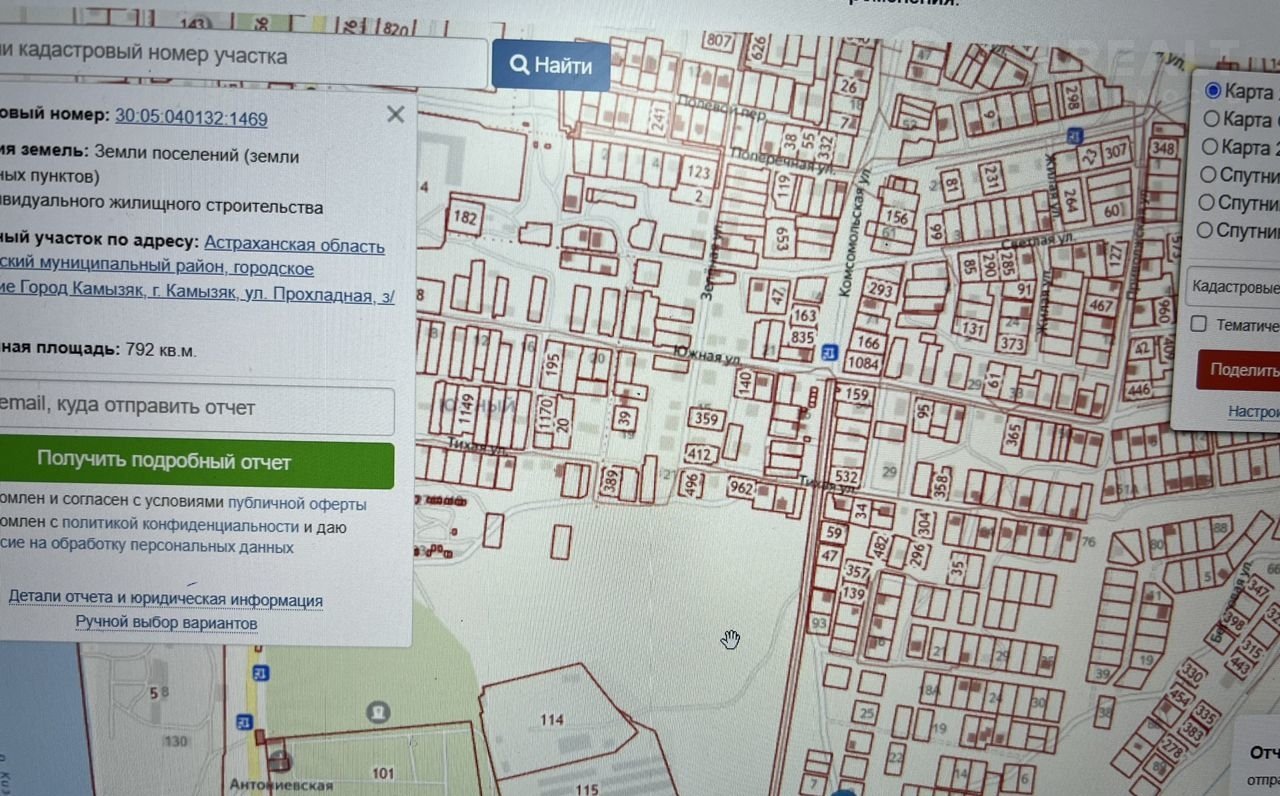Viewport: 1280px width, 796px height.
Task: Click Получить подробный отчет green button
Action: (x=165, y=461)
